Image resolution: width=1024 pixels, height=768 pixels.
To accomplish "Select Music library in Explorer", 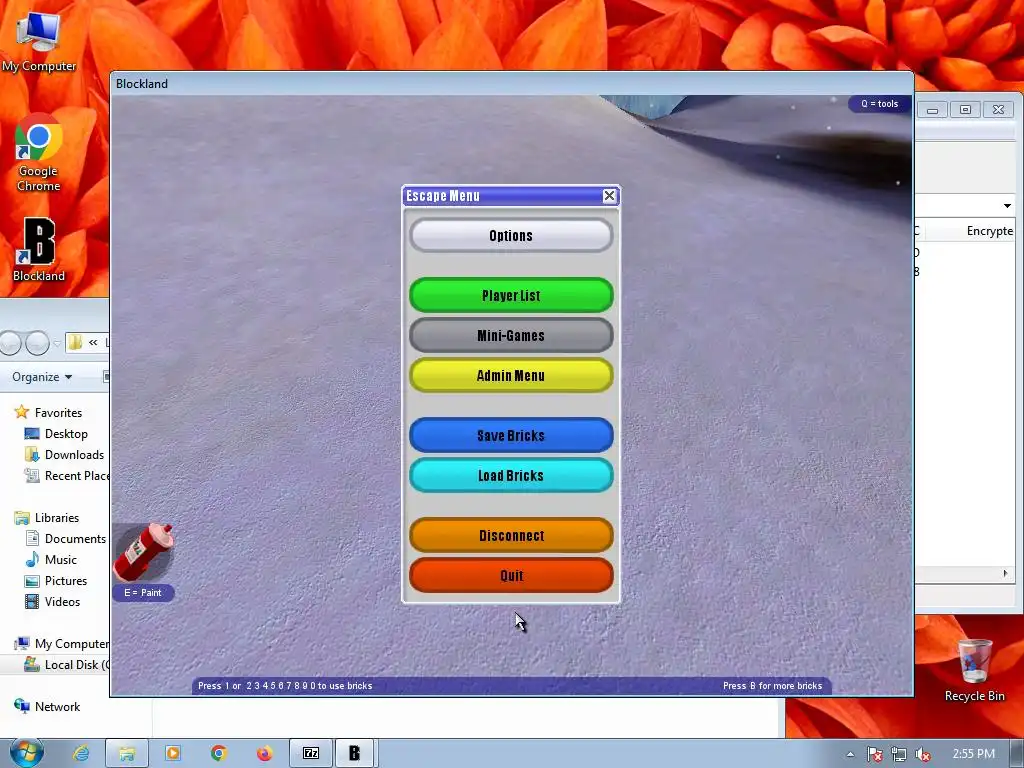I will point(61,560).
